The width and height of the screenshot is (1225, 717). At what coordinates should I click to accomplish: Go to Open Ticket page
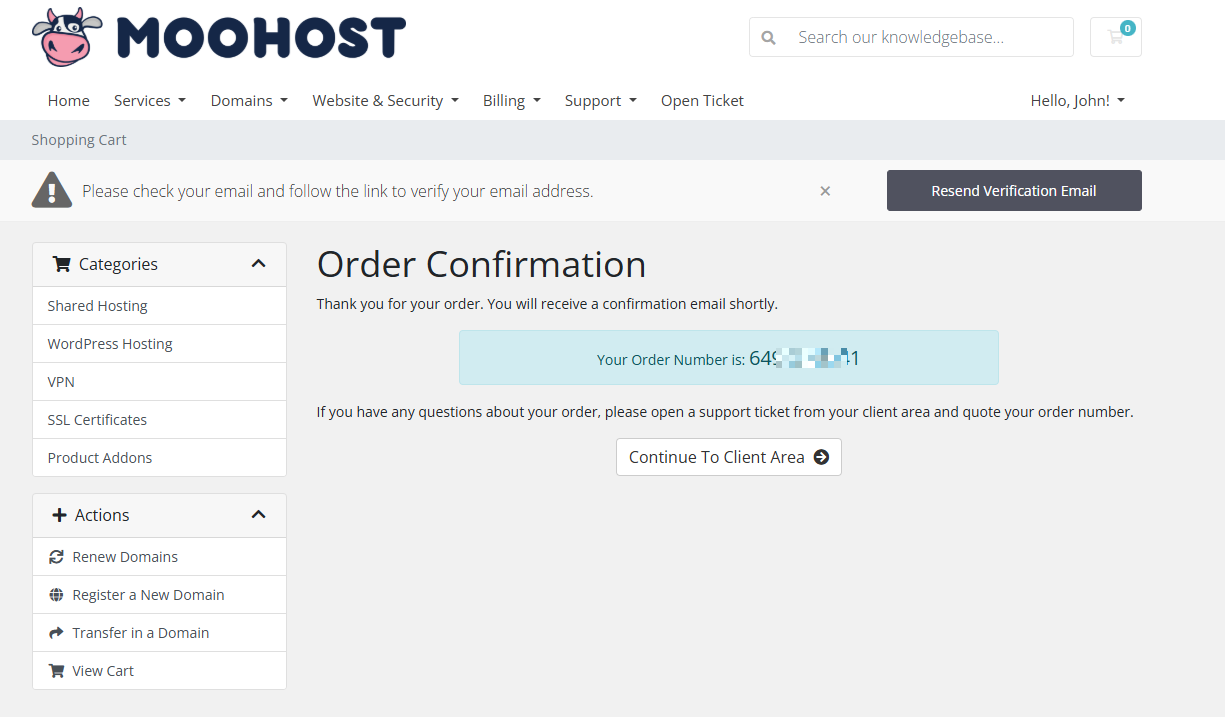point(702,101)
